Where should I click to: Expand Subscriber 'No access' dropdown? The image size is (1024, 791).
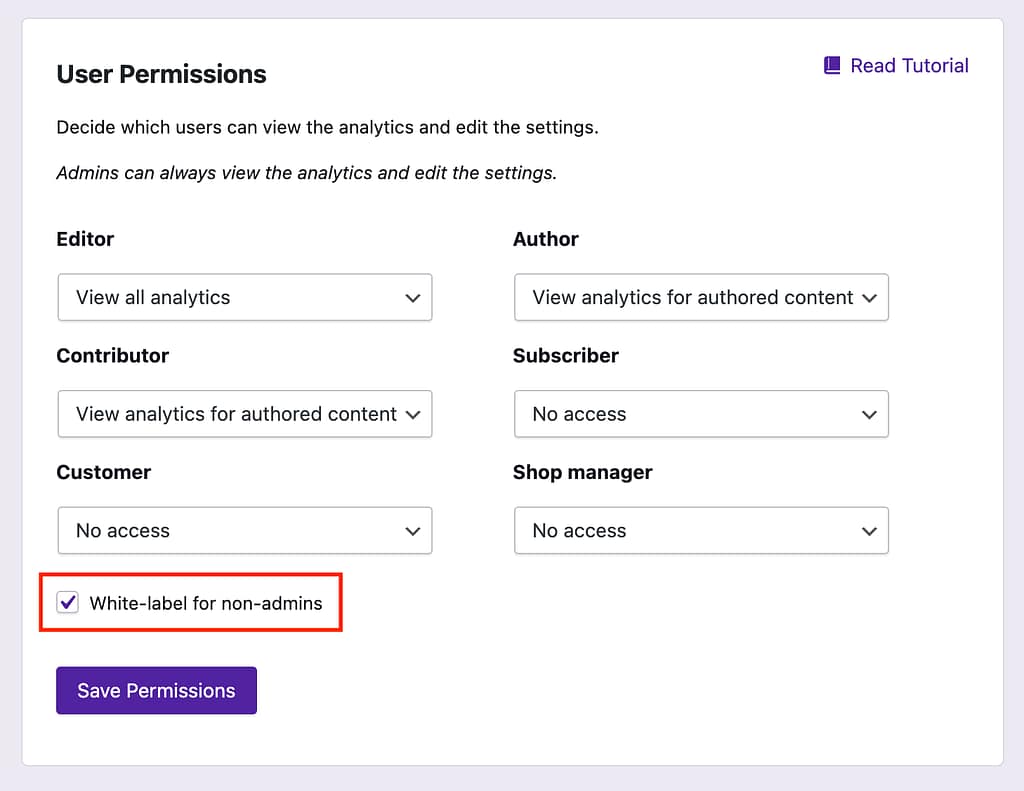[700, 415]
